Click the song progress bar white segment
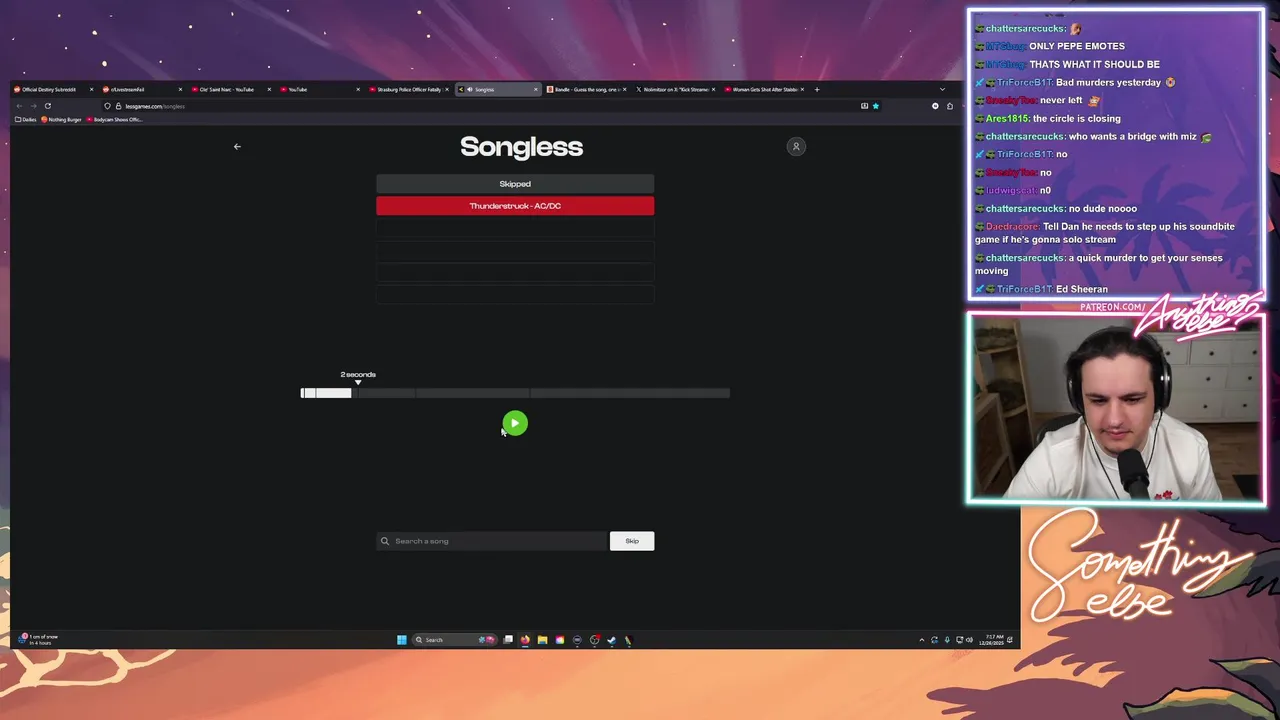Viewport: 1280px width, 720px height. [x=326, y=393]
